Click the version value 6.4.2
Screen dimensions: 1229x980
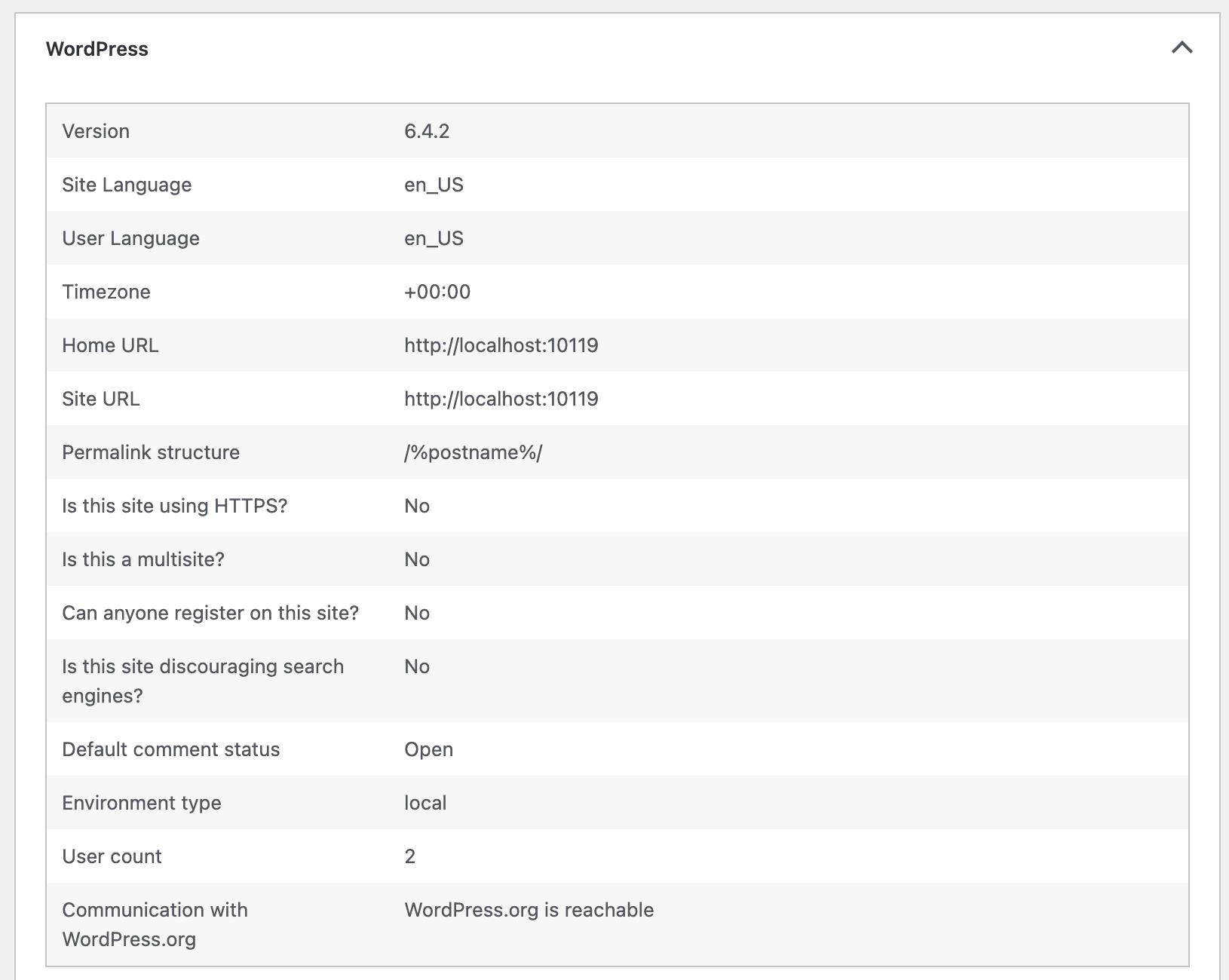click(427, 131)
